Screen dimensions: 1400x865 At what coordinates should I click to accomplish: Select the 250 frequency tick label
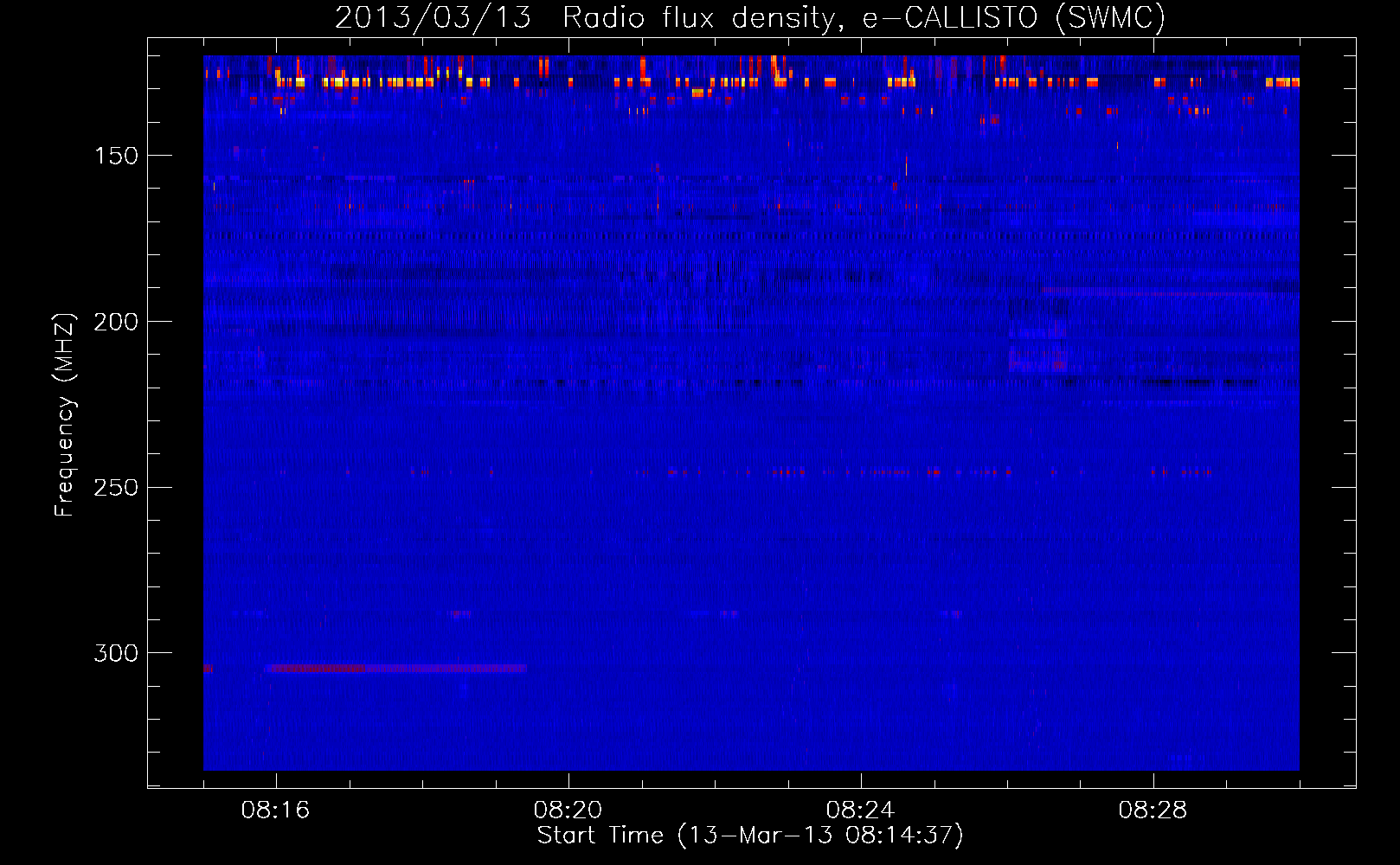tap(116, 487)
